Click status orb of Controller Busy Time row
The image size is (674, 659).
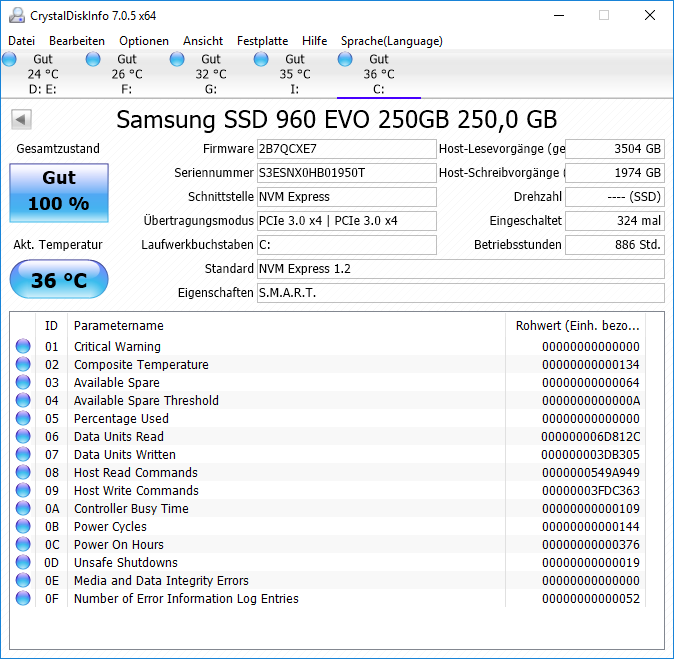click(x=23, y=509)
